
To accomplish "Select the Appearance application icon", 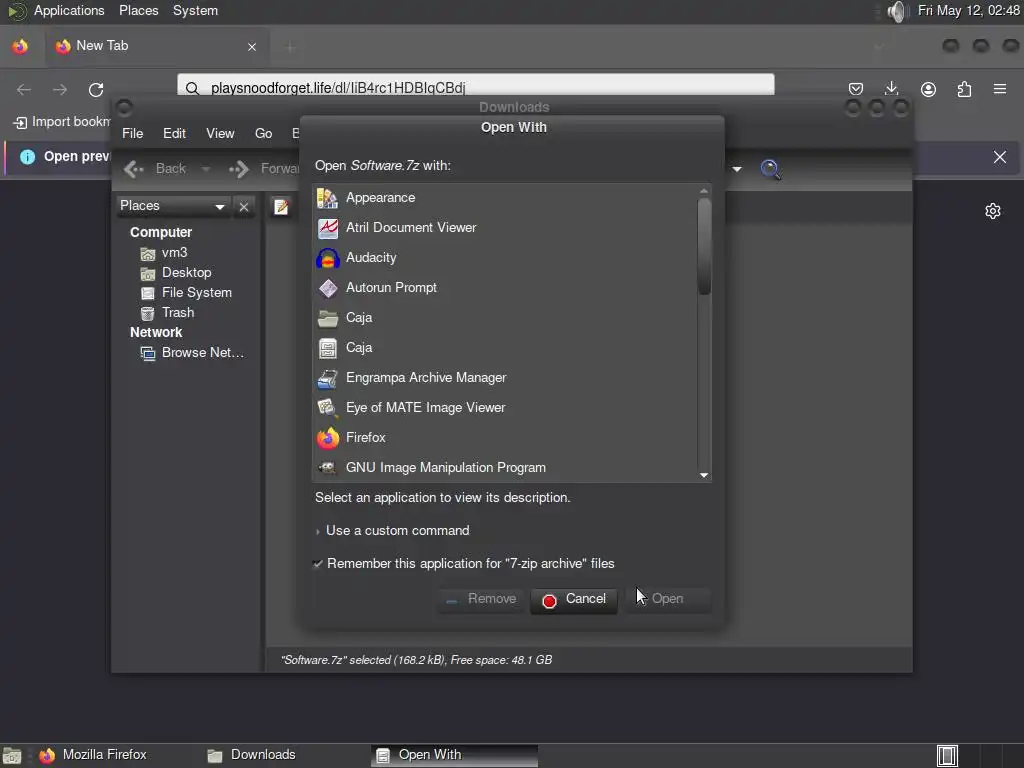I will 327,197.
